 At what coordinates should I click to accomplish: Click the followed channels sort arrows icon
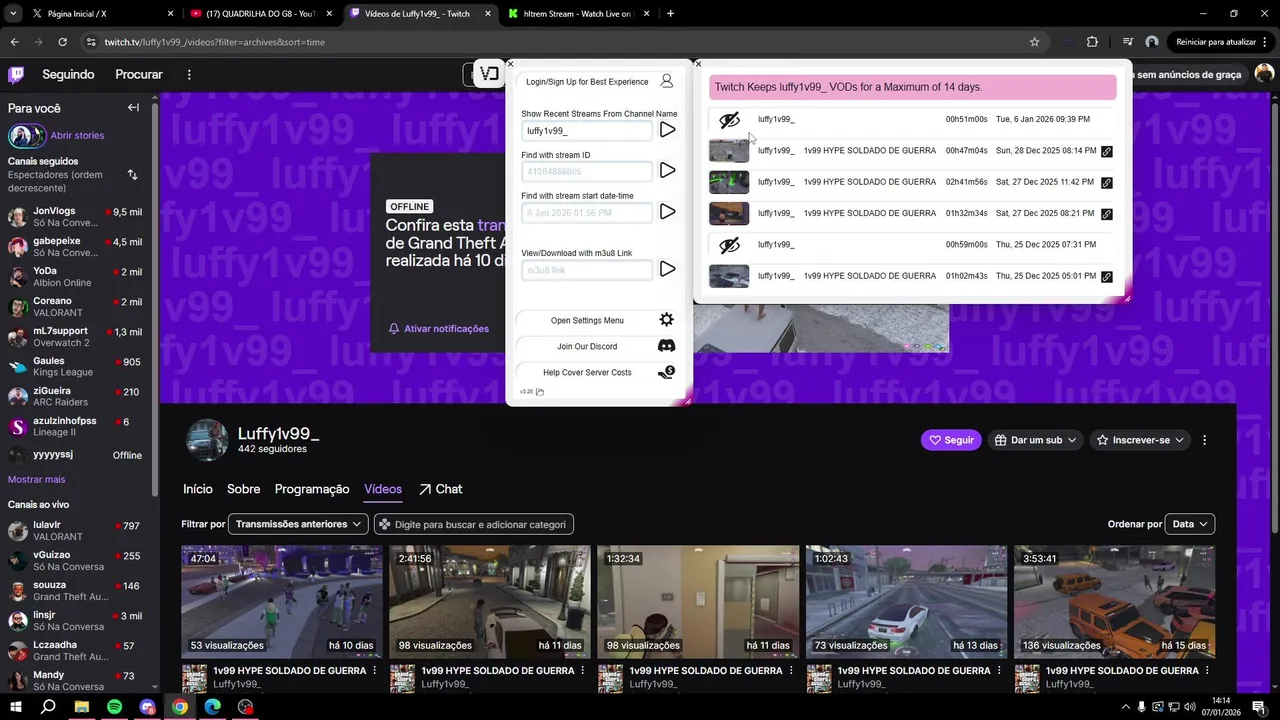pos(132,175)
